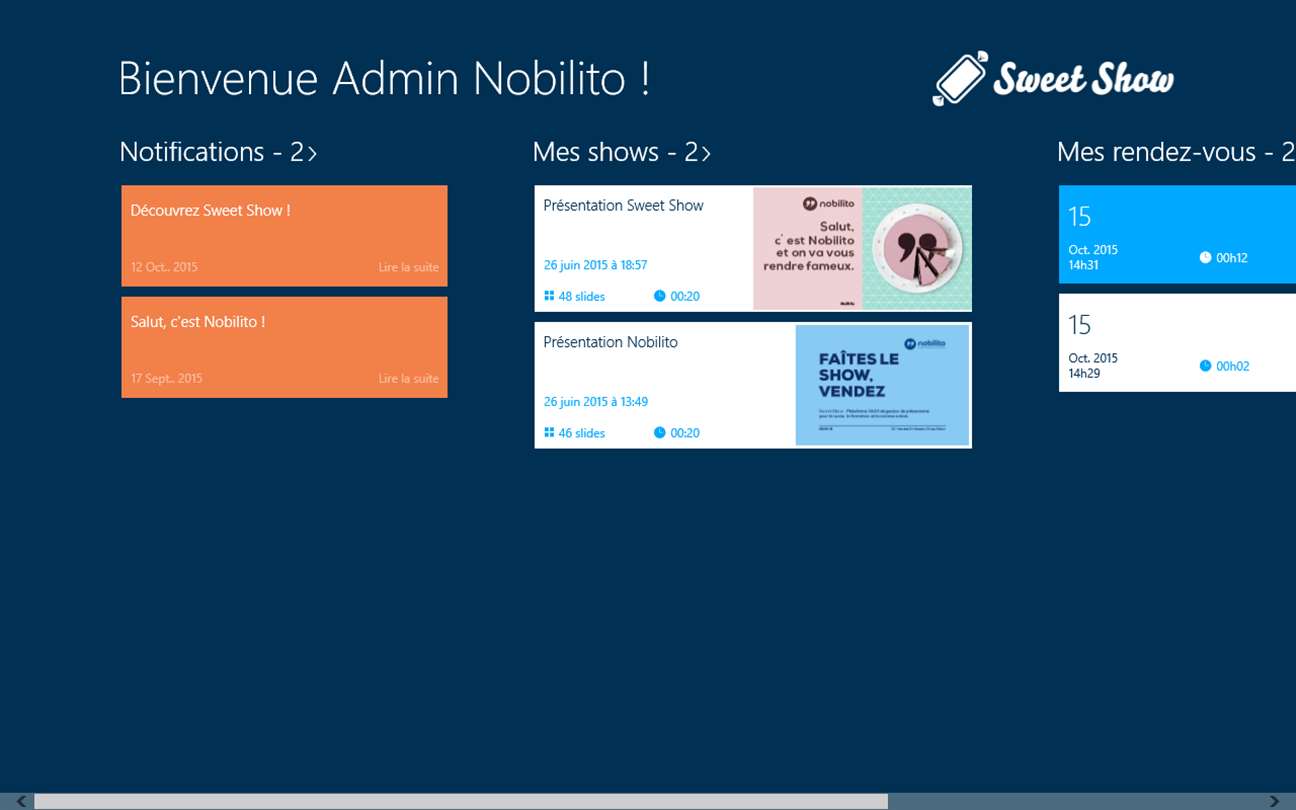
Task: Open the Présentation Nobilito title
Action: coord(610,342)
